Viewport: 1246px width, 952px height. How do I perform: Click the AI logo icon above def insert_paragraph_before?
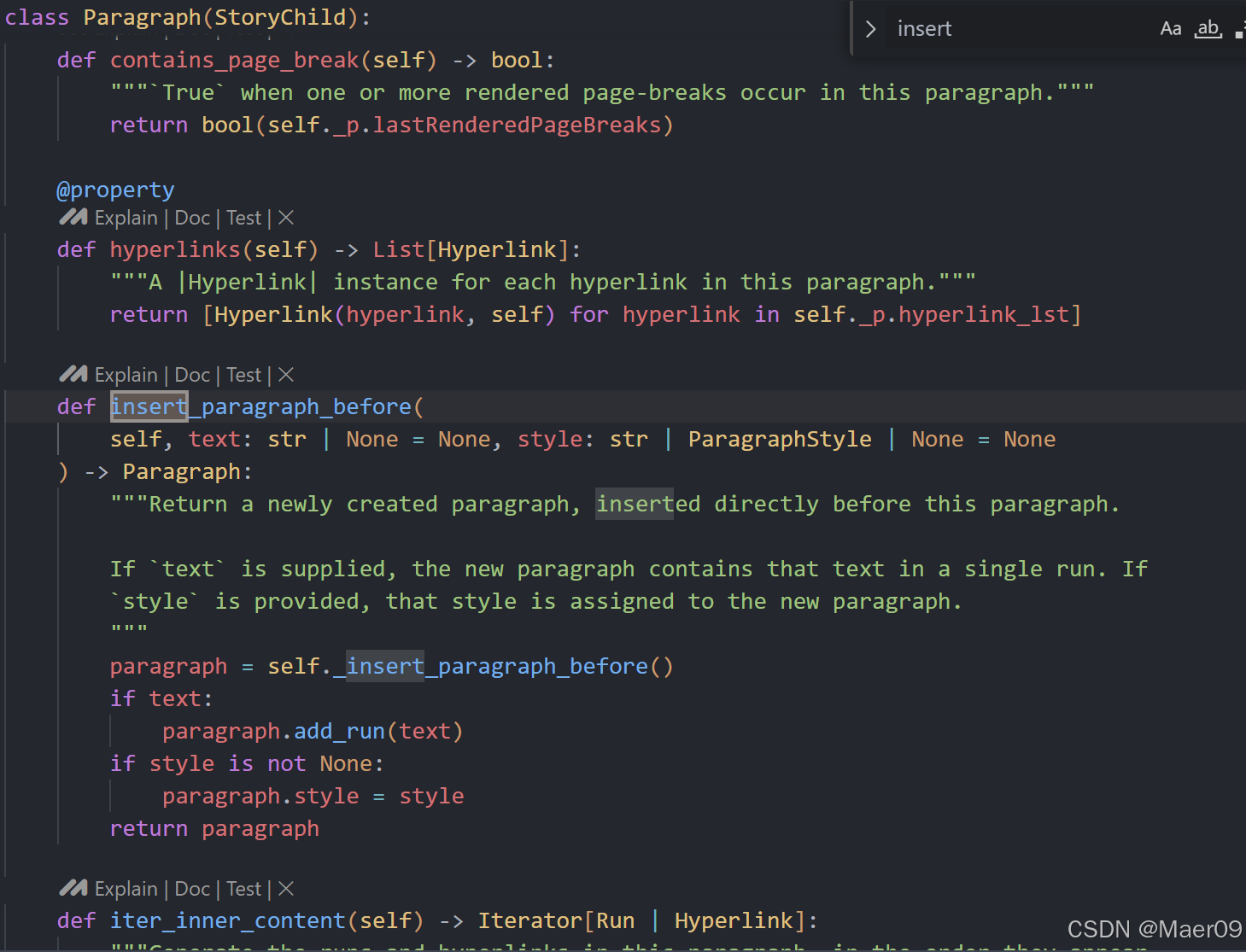tap(73, 375)
